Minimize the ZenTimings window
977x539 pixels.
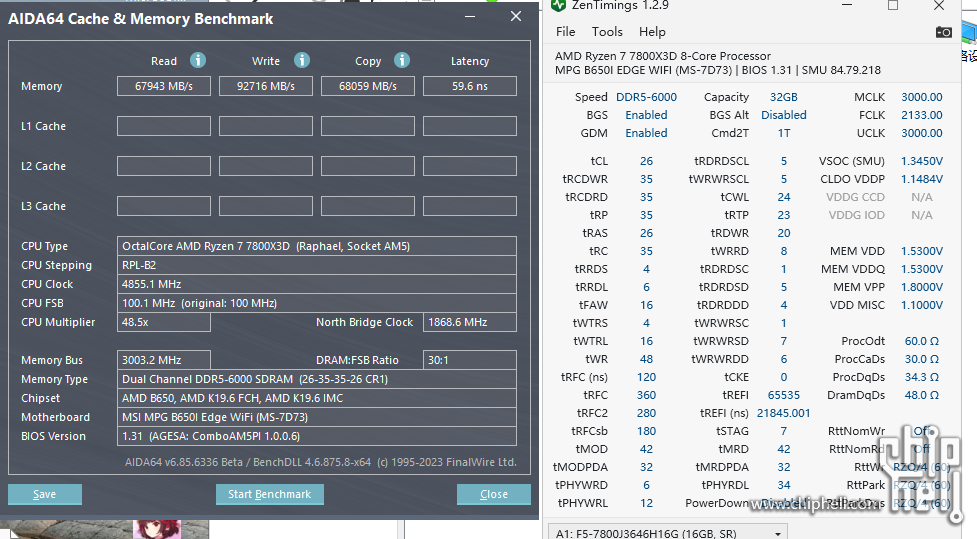(847, 6)
